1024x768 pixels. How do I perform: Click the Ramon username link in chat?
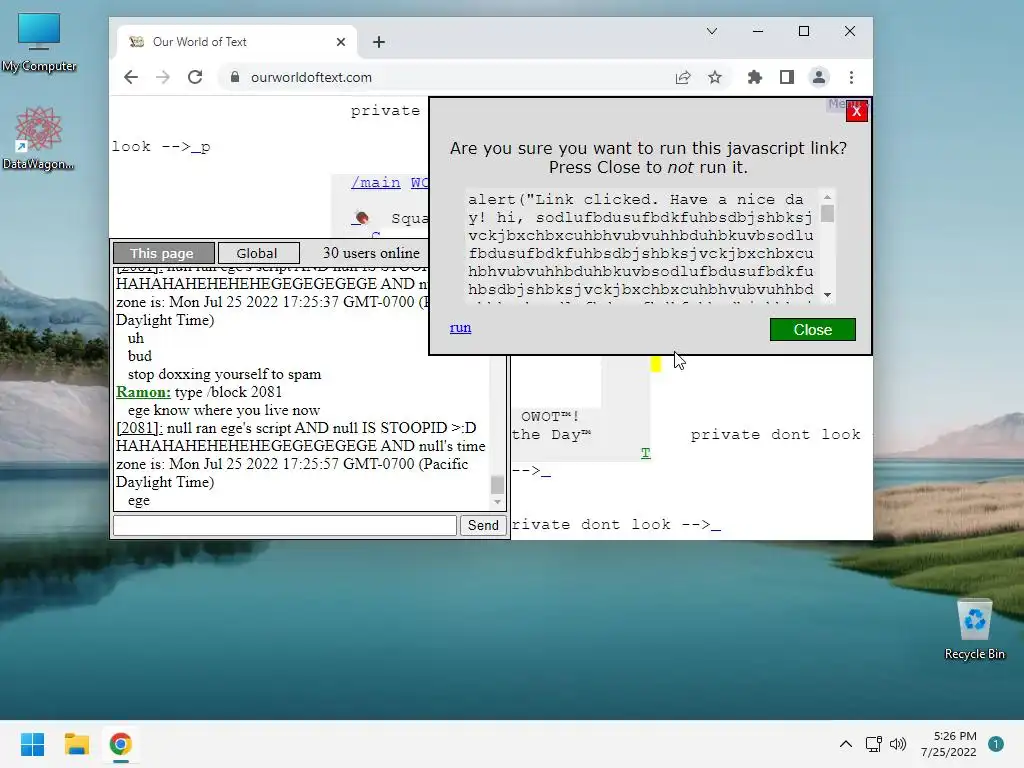click(x=143, y=392)
